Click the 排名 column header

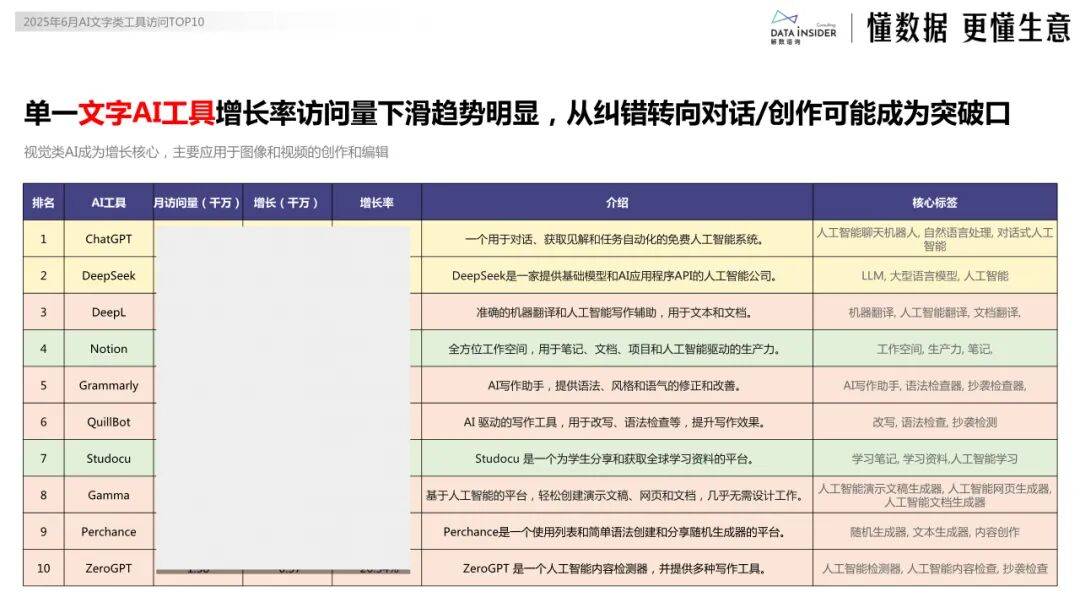[43, 202]
